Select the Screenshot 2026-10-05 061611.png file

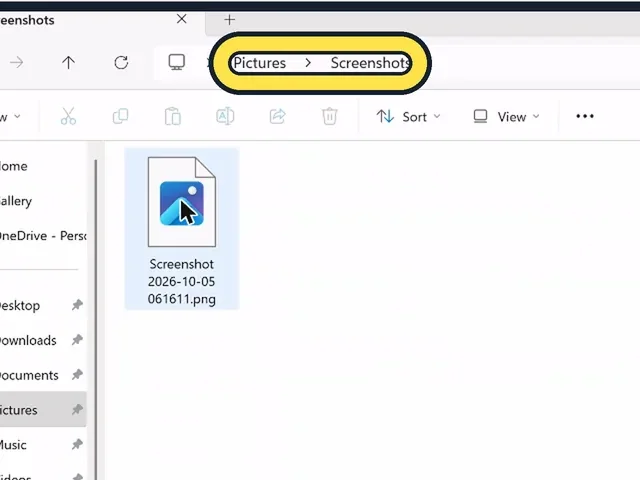pyautogui.click(x=182, y=229)
